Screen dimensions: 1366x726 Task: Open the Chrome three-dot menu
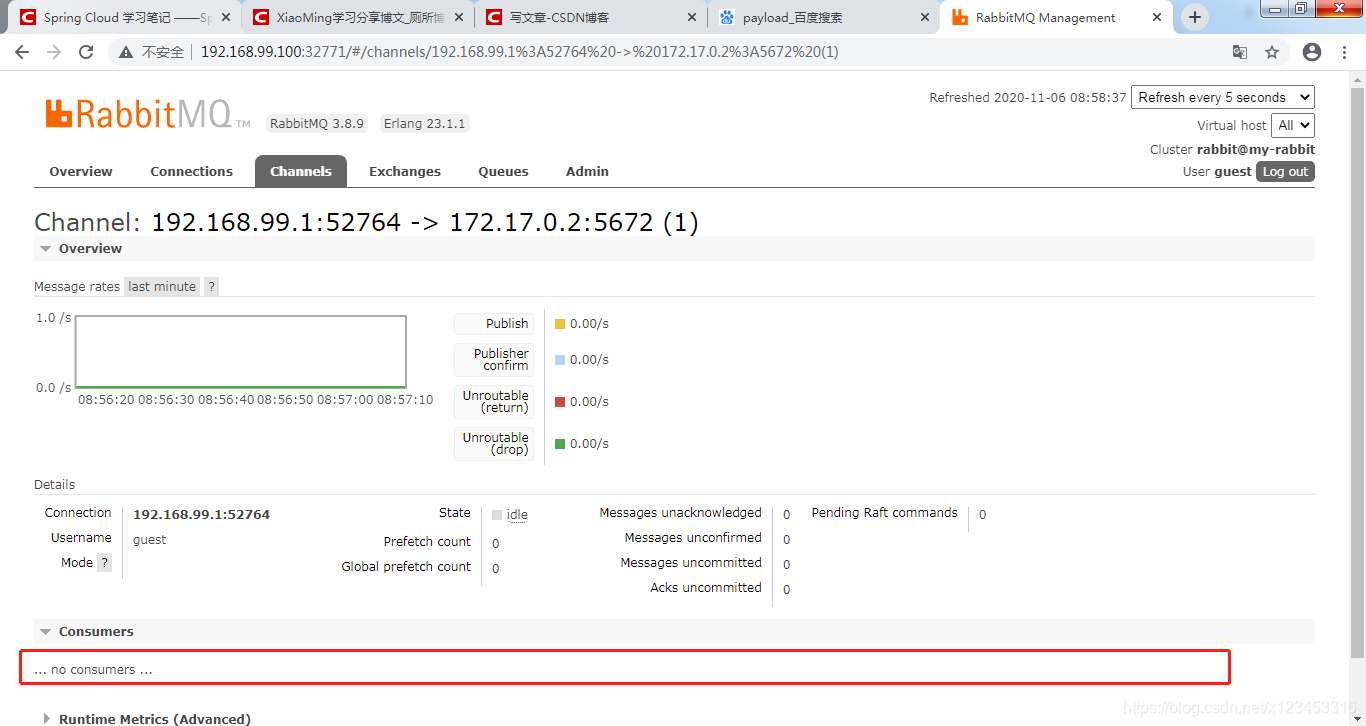click(1345, 52)
